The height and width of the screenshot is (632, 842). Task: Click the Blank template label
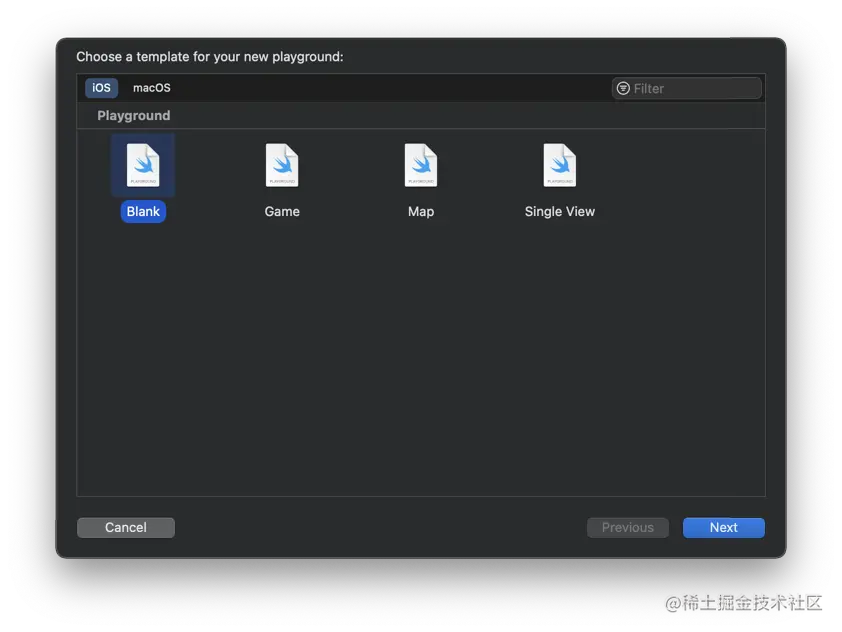(143, 212)
